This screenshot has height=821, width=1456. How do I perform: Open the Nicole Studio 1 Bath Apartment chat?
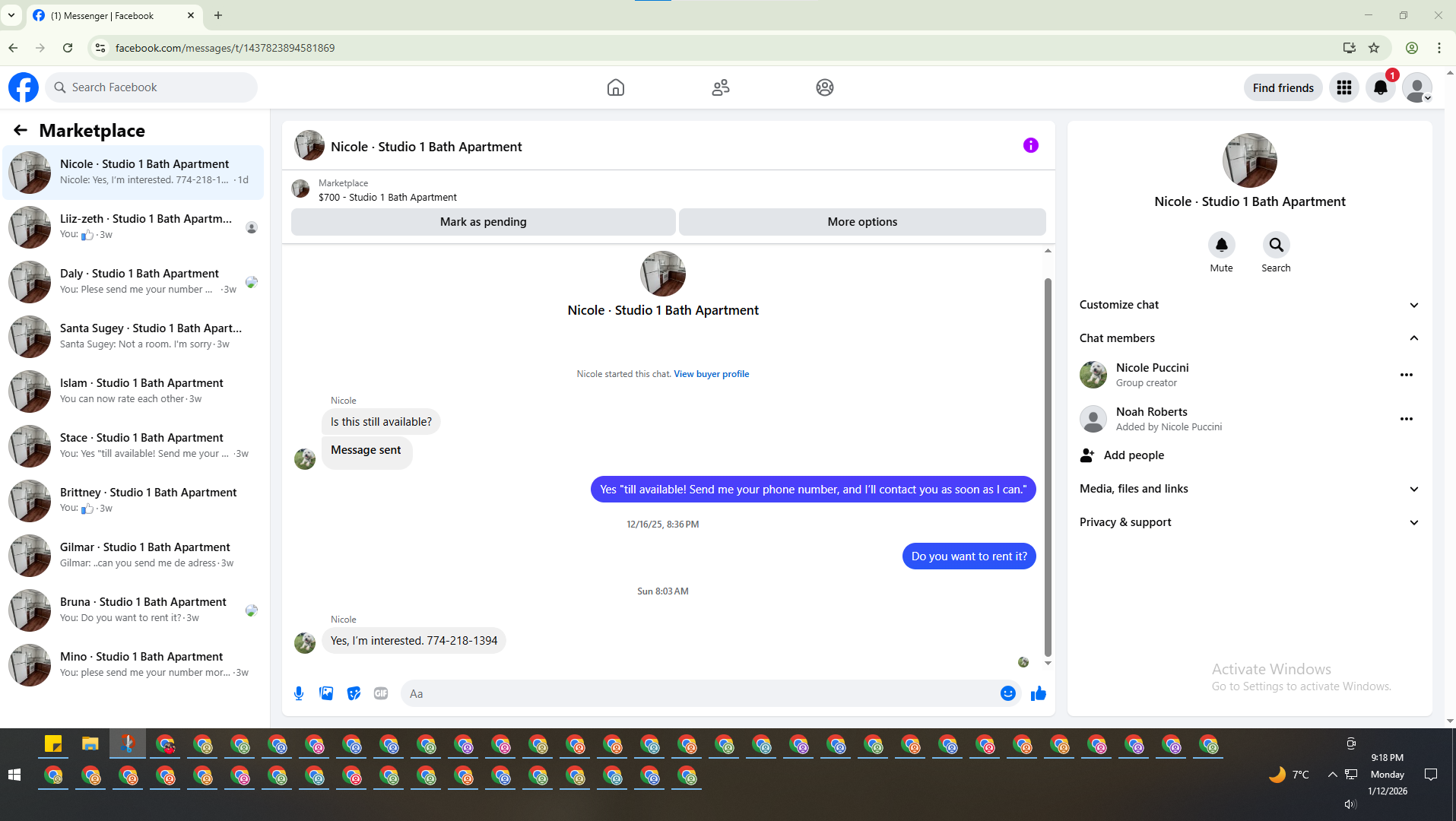tap(134, 173)
